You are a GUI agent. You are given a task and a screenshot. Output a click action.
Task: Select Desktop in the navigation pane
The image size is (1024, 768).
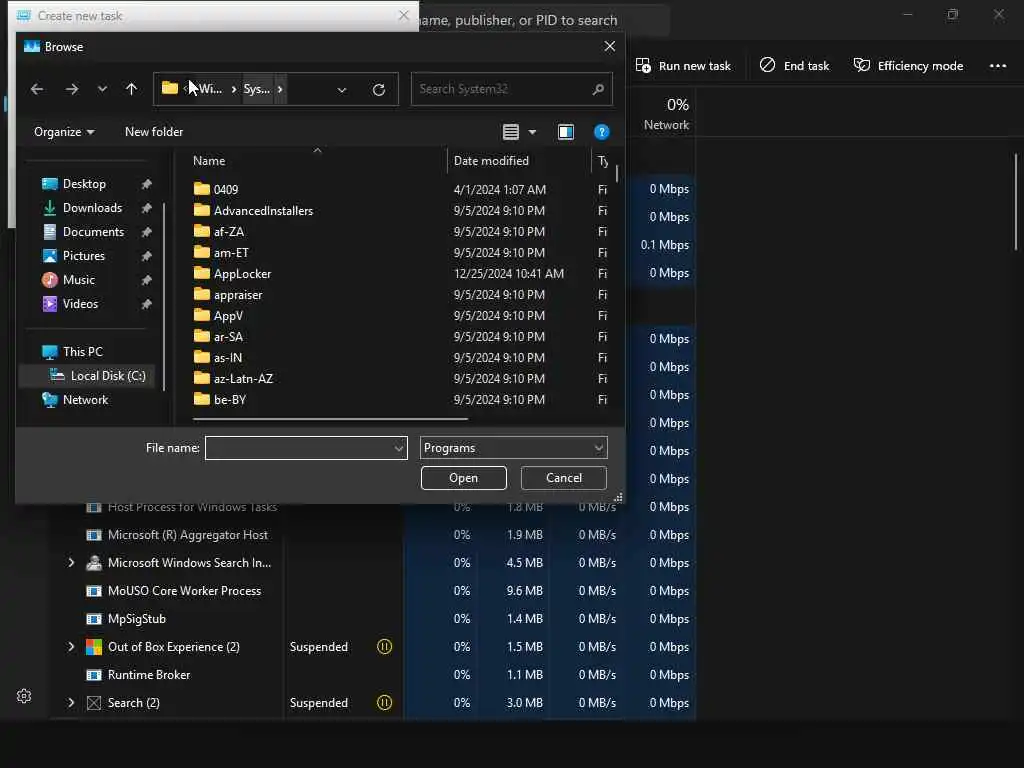[x=84, y=184]
